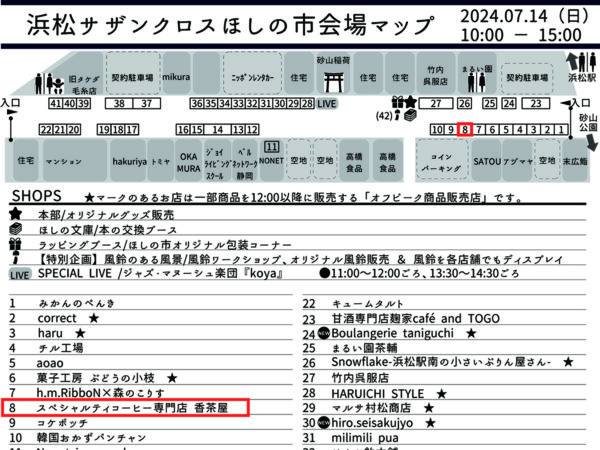Select booth number 14 on the map

point(217,130)
